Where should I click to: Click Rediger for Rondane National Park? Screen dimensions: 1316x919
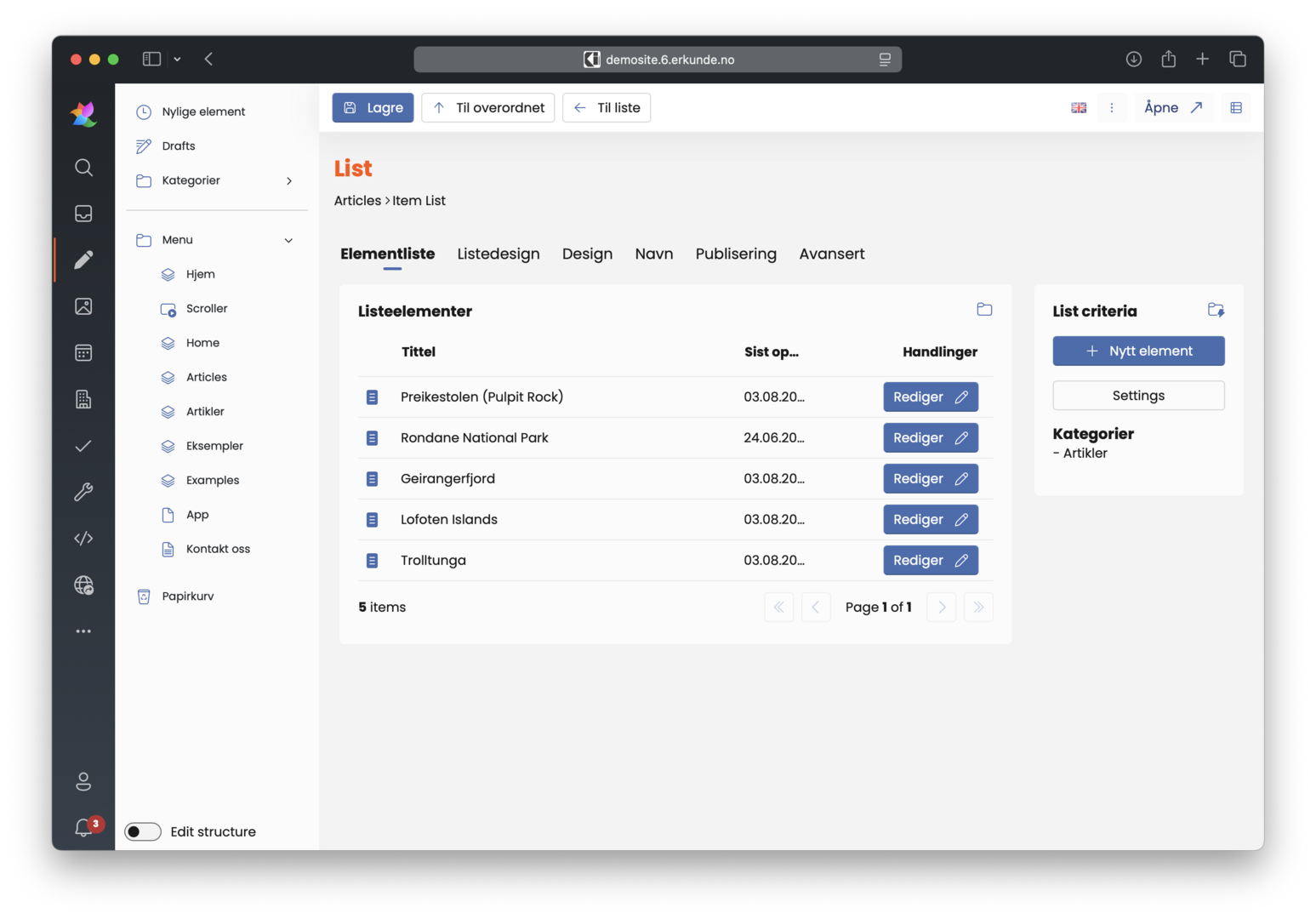931,438
